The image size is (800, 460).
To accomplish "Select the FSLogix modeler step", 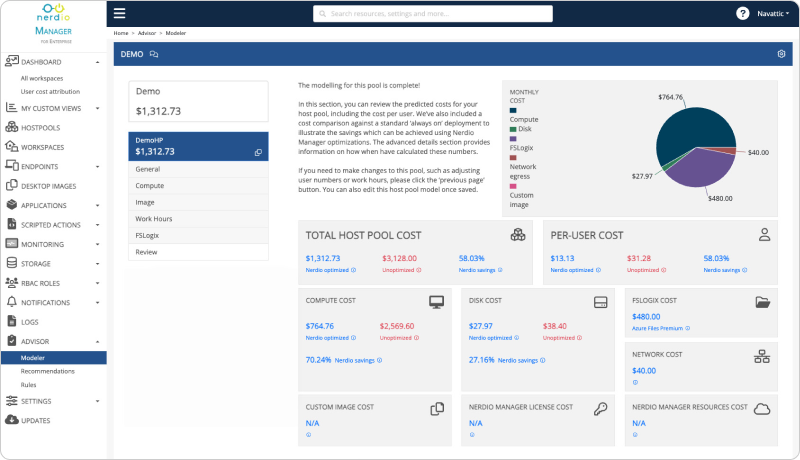I will [x=198, y=235].
